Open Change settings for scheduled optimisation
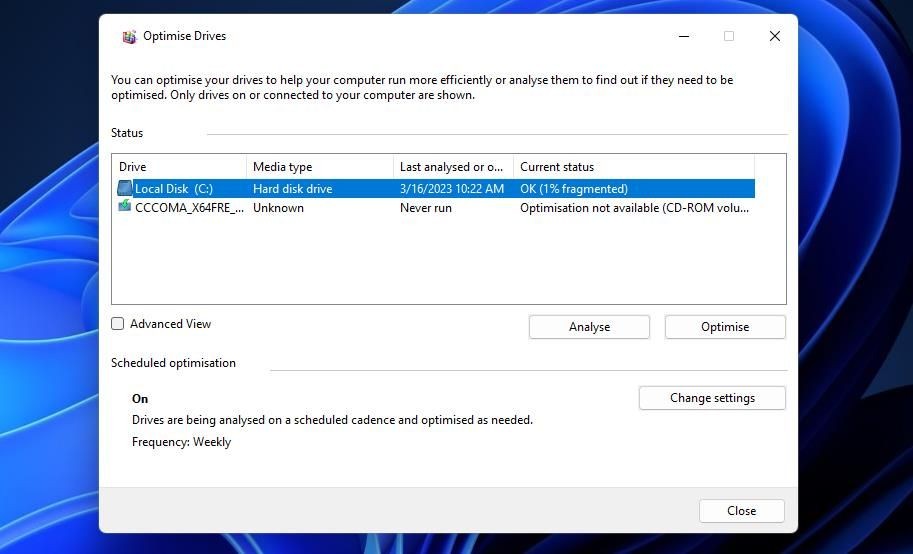 pos(712,398)
